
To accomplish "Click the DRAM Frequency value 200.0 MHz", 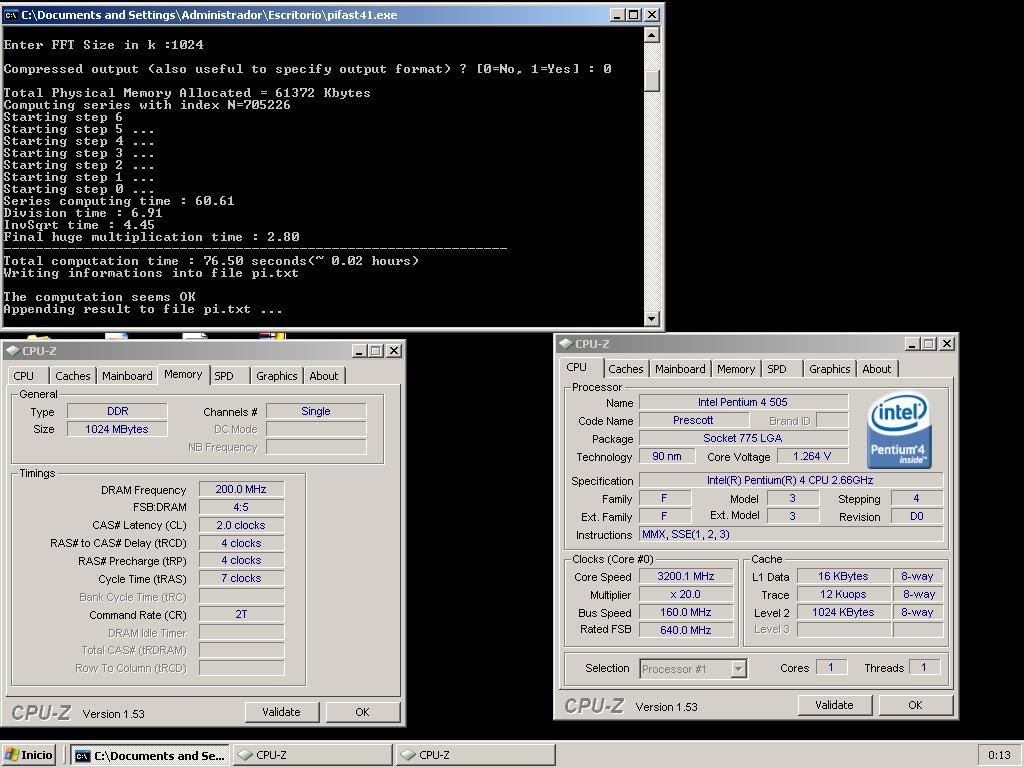I will point(241,489).
